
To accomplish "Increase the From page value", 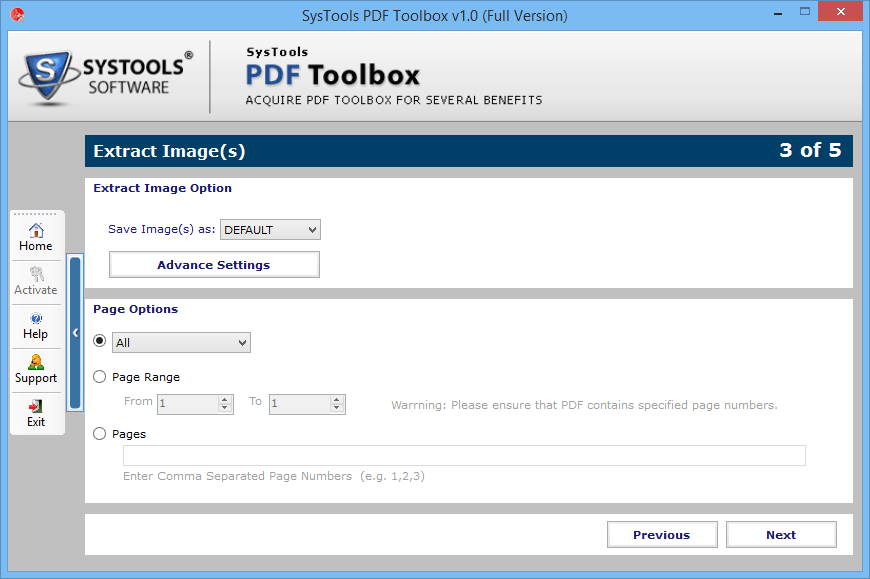I will [225, 400].
